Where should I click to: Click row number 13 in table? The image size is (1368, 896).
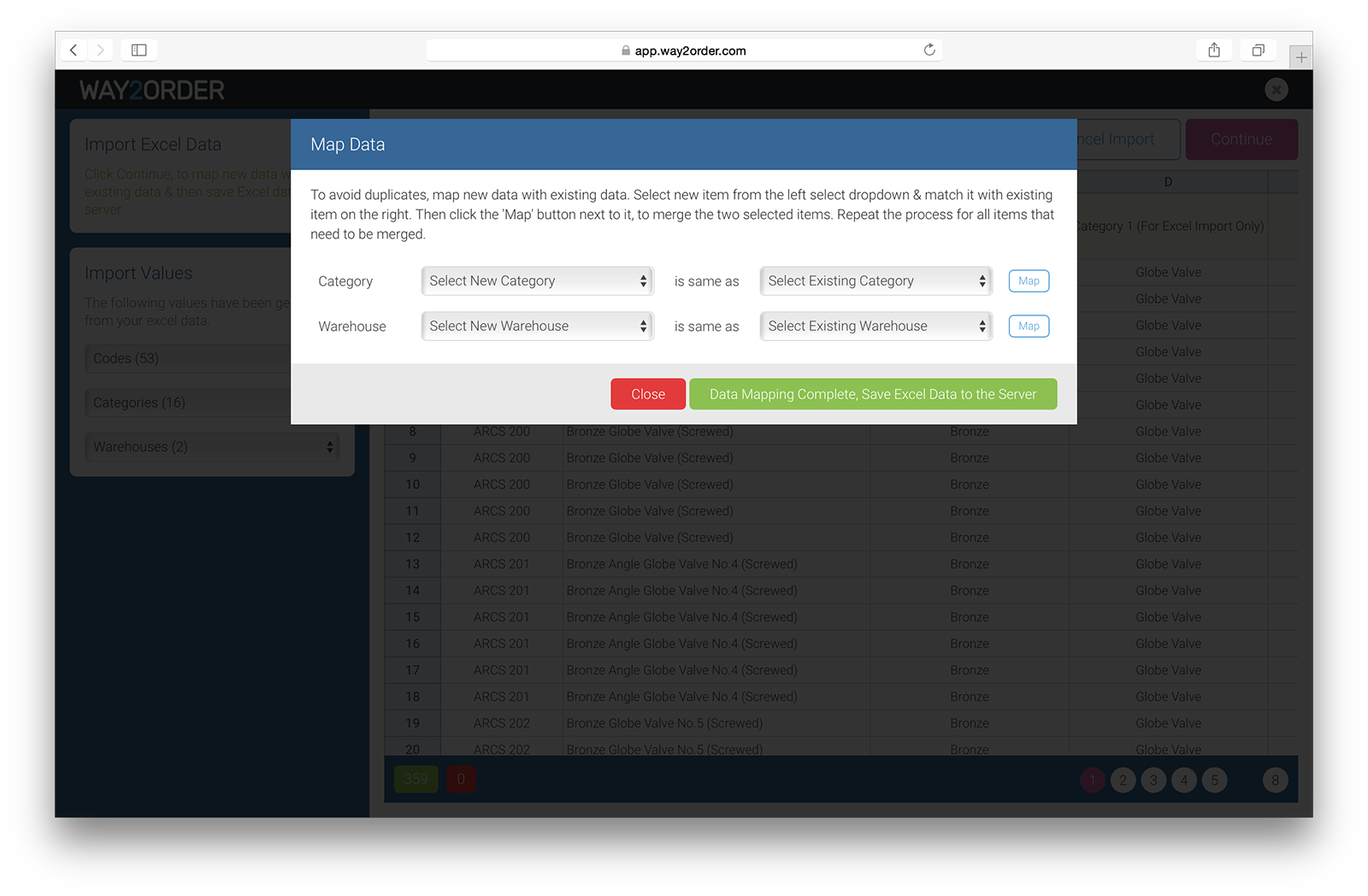point(413,564)
